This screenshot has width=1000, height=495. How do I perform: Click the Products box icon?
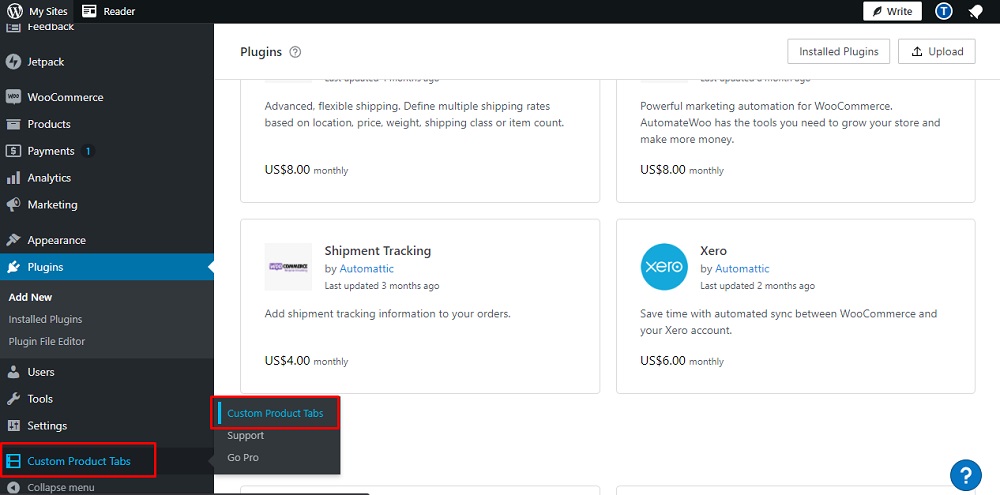click(13, 124)
